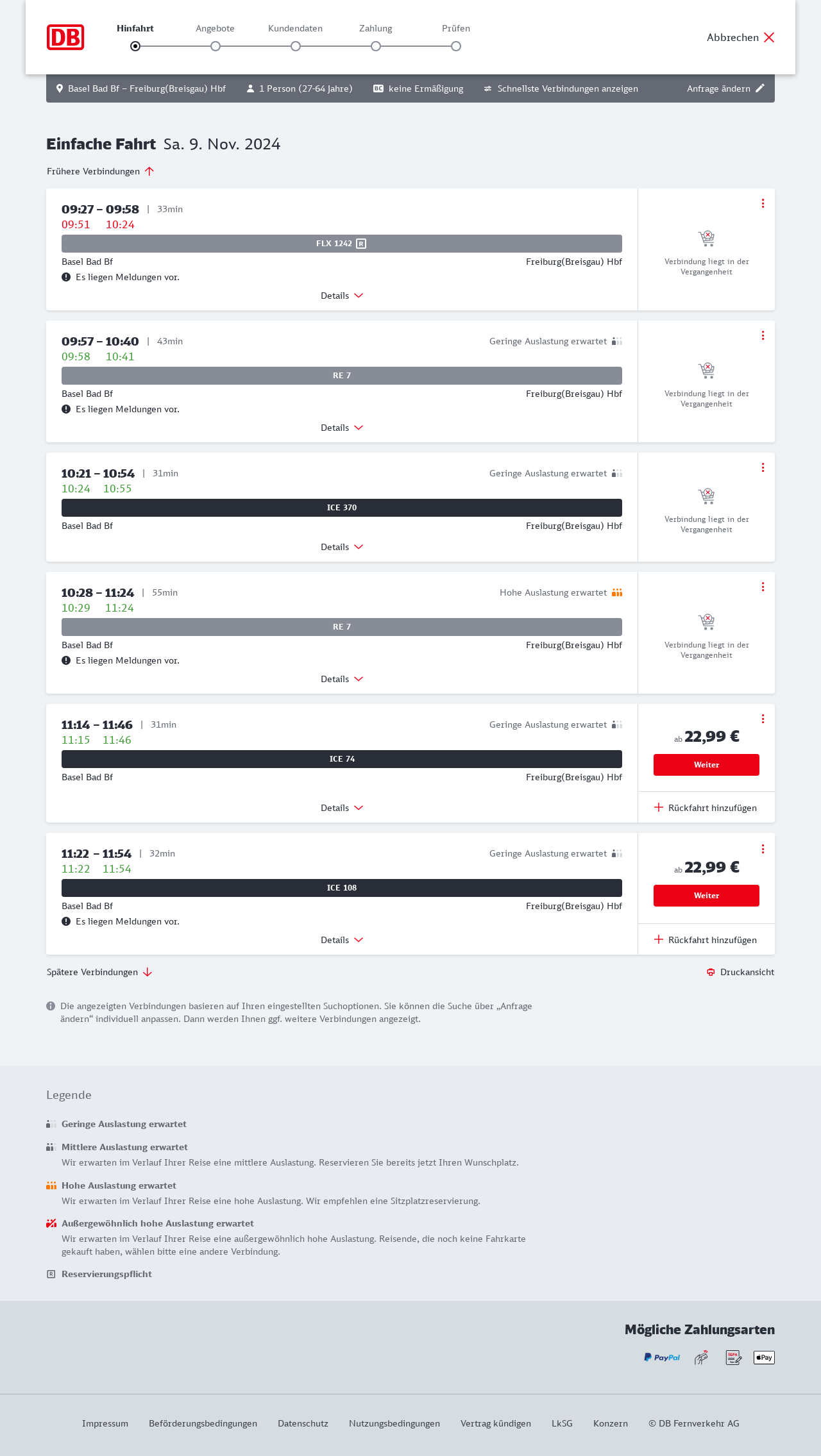Expand Details for the ICE 74 connection
Viewport: 821px width, 1456px height.
tap(342, 808)
